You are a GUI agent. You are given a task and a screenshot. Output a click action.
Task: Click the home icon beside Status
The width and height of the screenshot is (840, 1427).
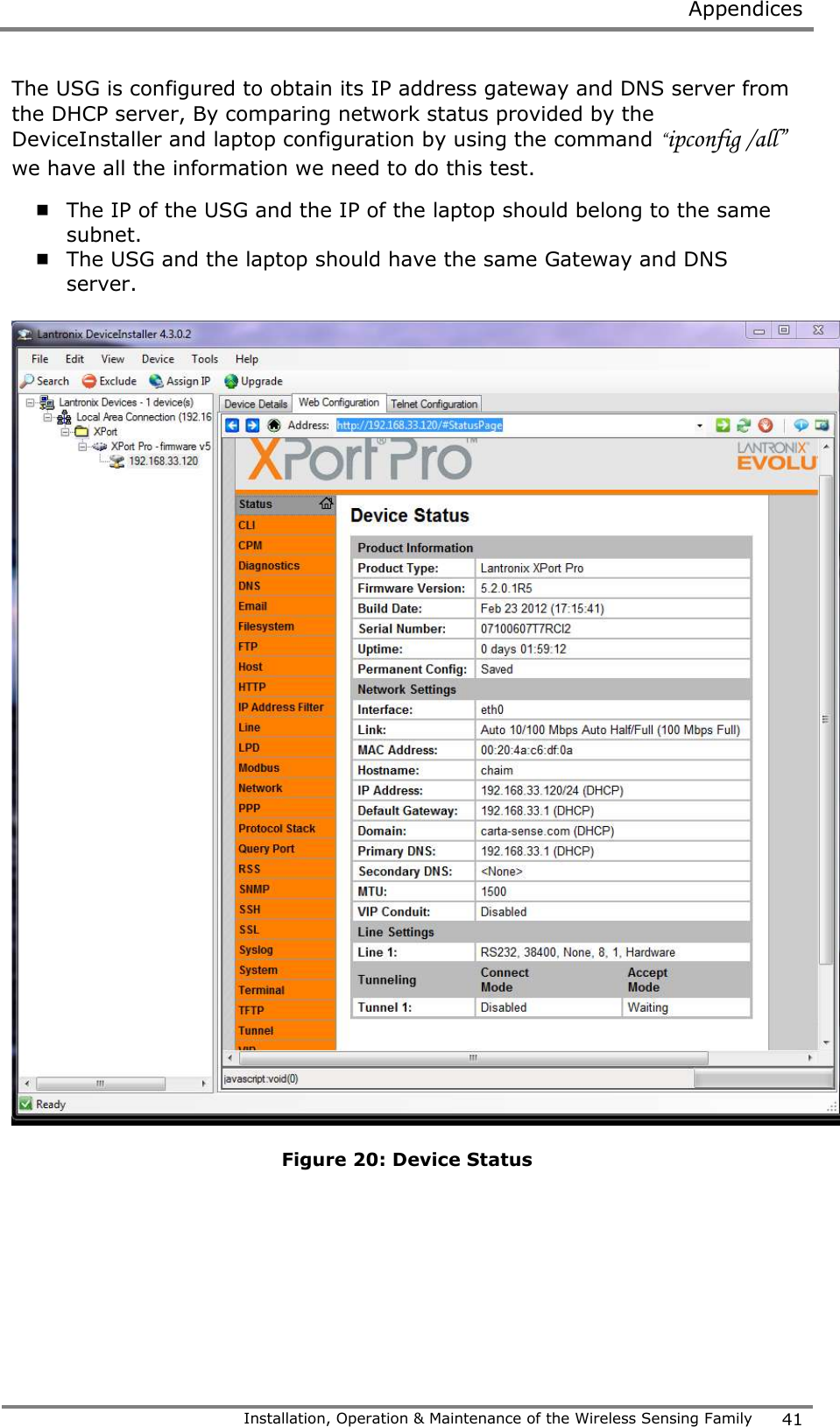(x=326, y=503)
